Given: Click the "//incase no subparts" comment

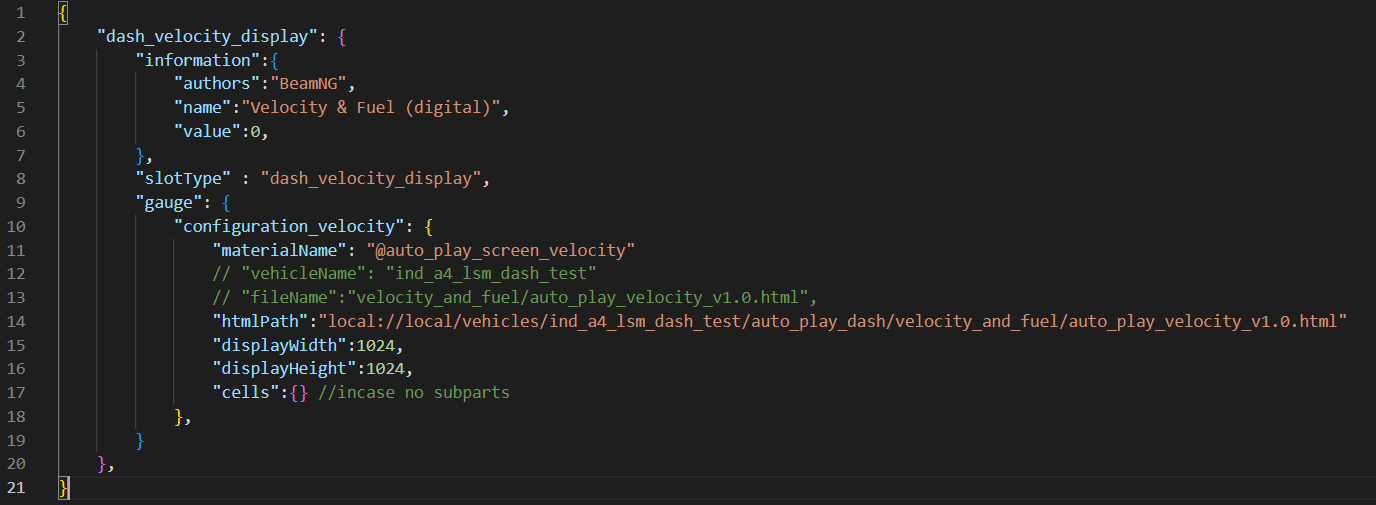Looking at the screenshot, I should pyautogui.click(x=414, y=392).
